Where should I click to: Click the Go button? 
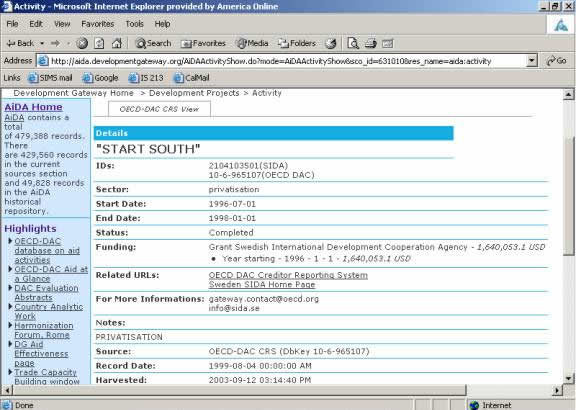(x=557, y=61)
